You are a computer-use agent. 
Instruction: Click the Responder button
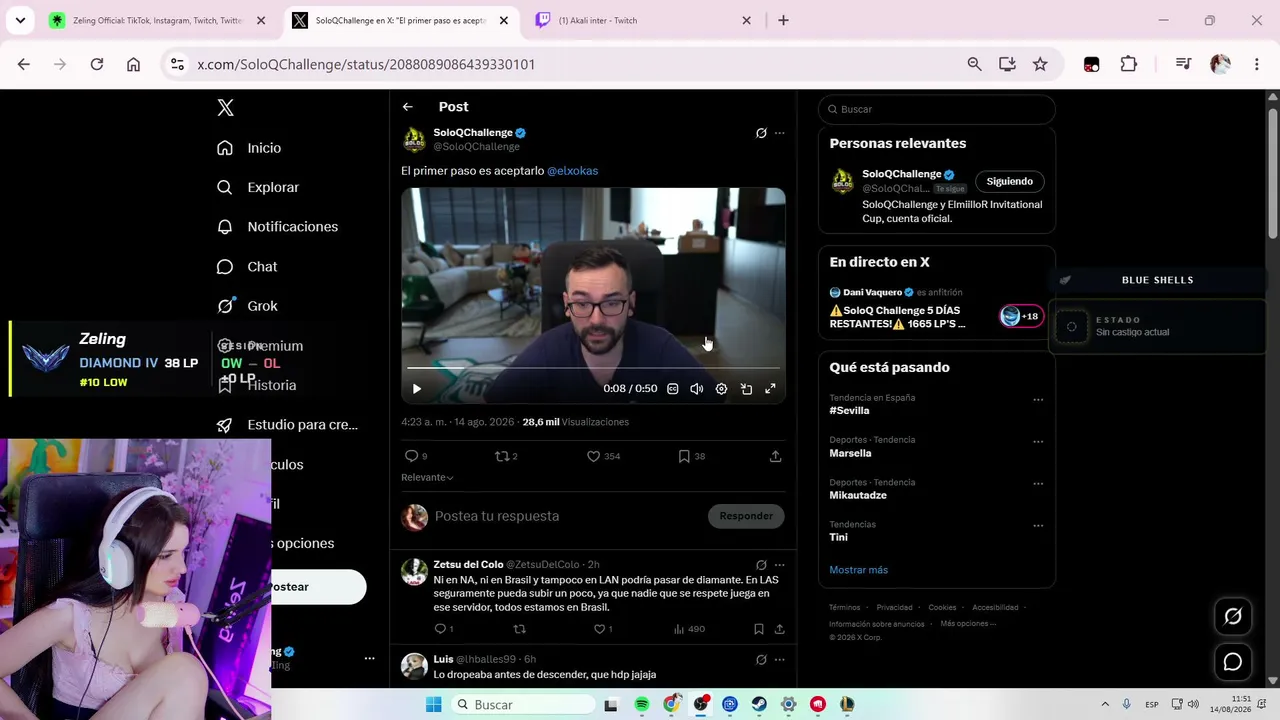(746, 516)
